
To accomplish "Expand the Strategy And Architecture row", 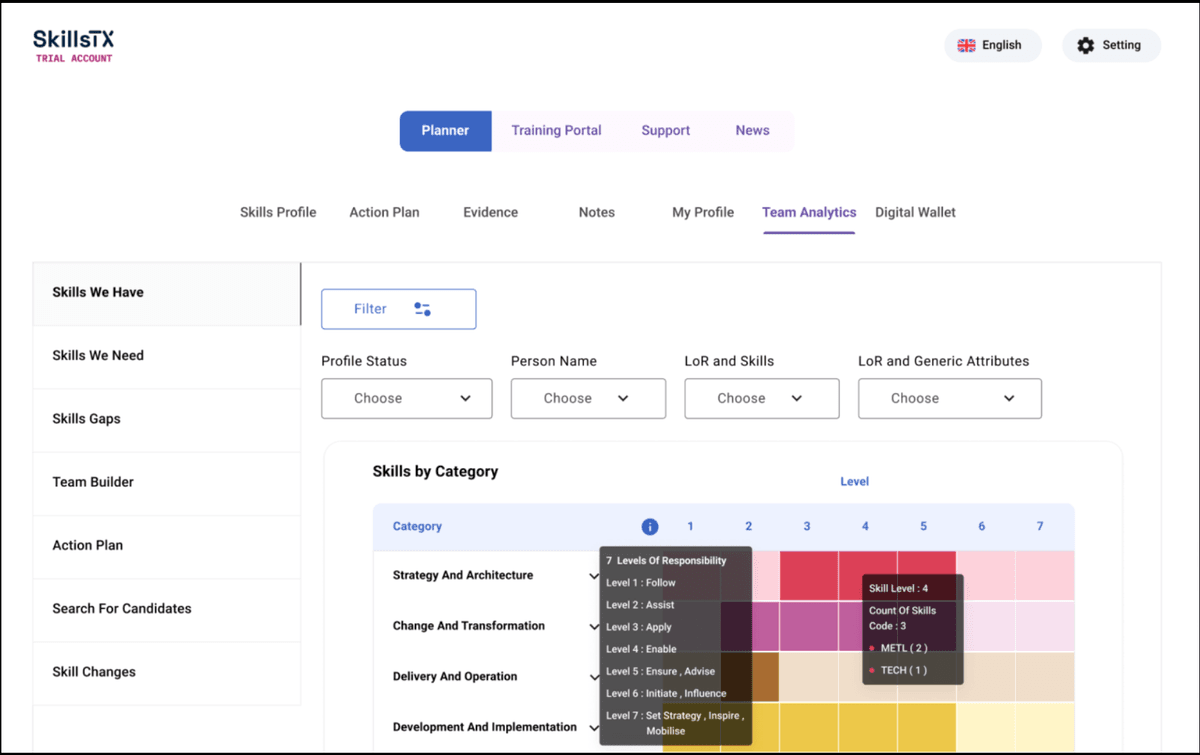I will click(x=594, y=576).
